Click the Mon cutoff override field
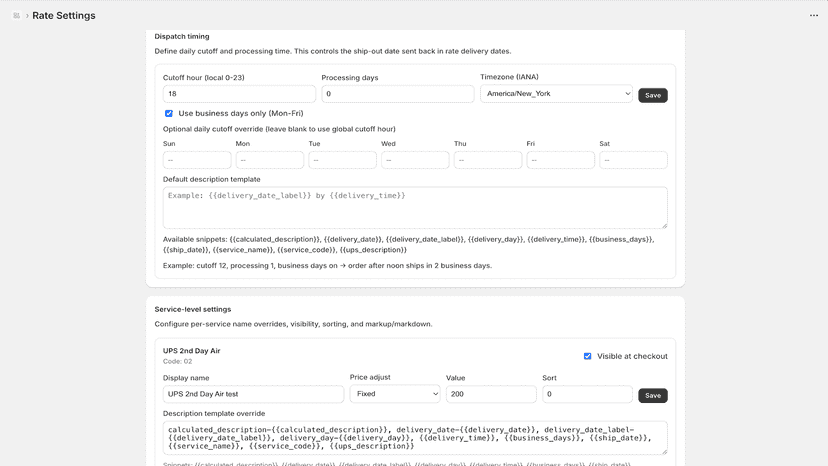The height and width of the screenshot is (466, 828). point(270,160)
